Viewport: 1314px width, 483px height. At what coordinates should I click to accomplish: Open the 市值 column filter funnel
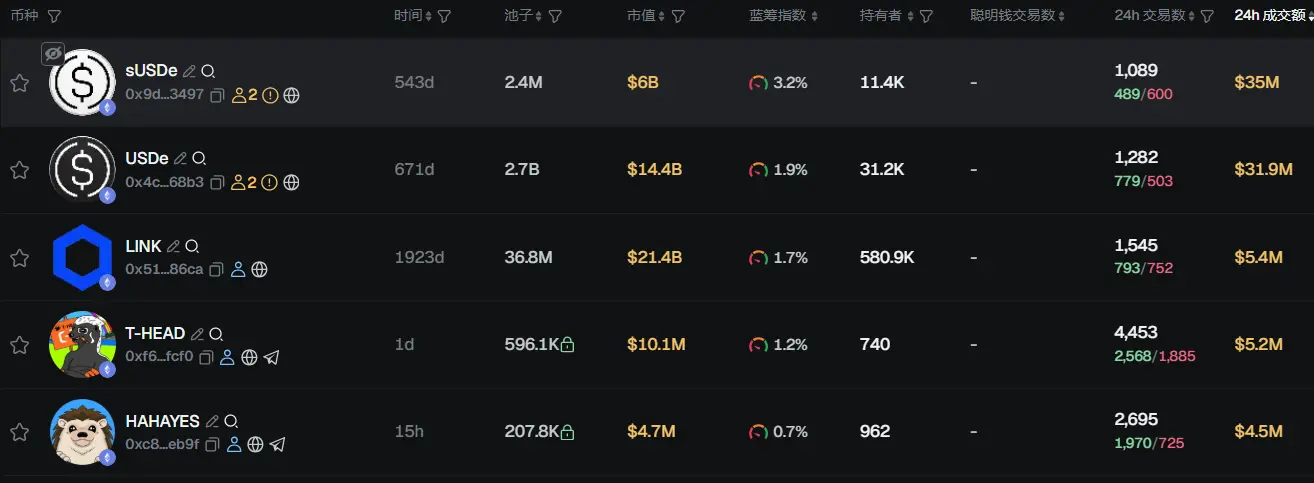pyautogui.click(x=678, y=16)
